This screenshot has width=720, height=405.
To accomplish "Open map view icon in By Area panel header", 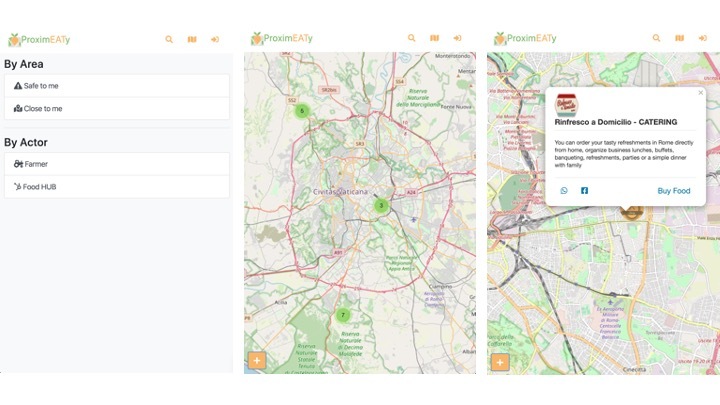I will pyautogui.click(x=192, y=39).
